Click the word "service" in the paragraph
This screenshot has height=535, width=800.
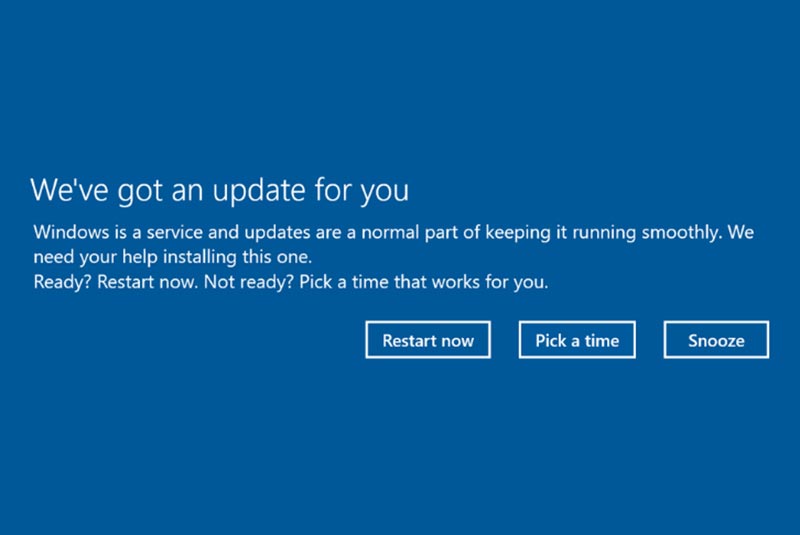point(174,233)
